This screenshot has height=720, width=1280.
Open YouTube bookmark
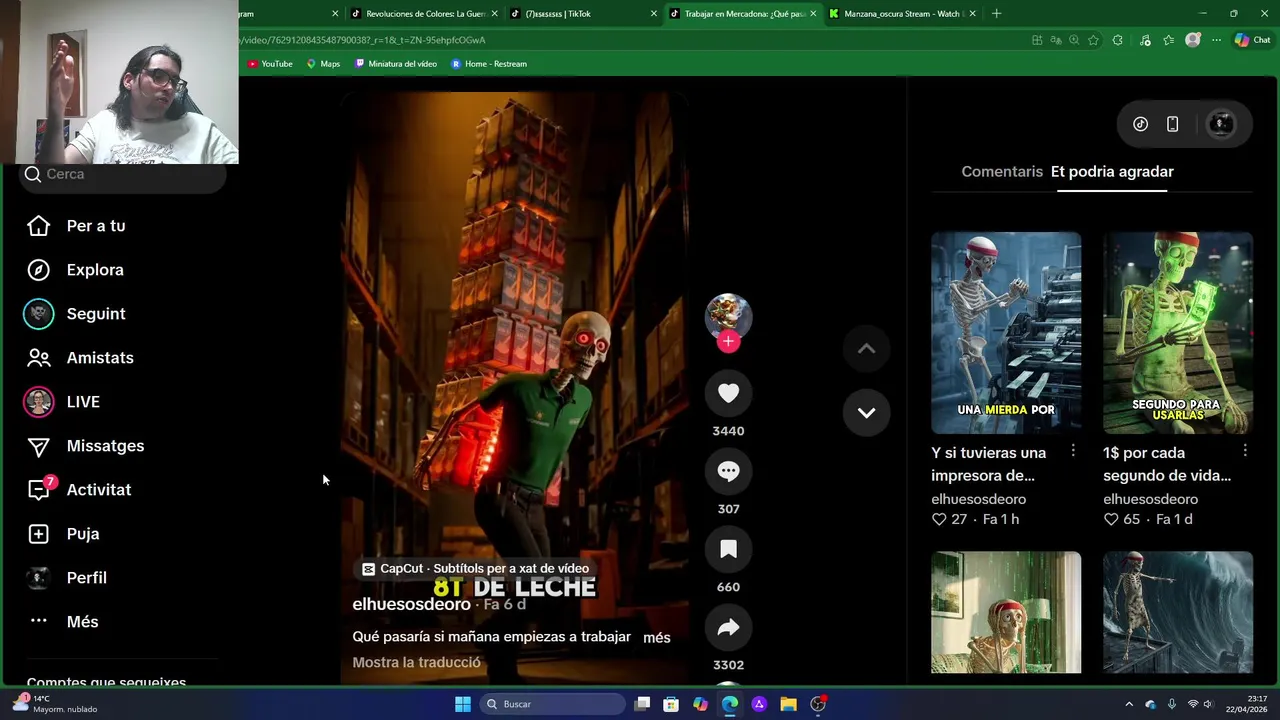[x=270, y=64]
